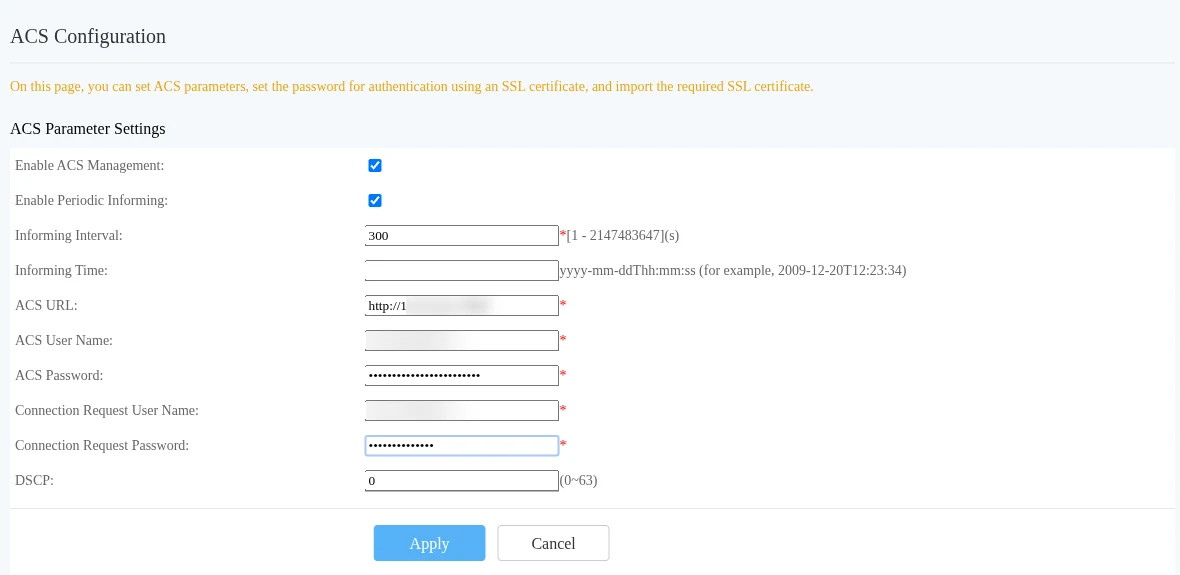Click the "[1 - 2147483647](s)" range hint
Screen dimensions: 1180x575
[623, 236]
